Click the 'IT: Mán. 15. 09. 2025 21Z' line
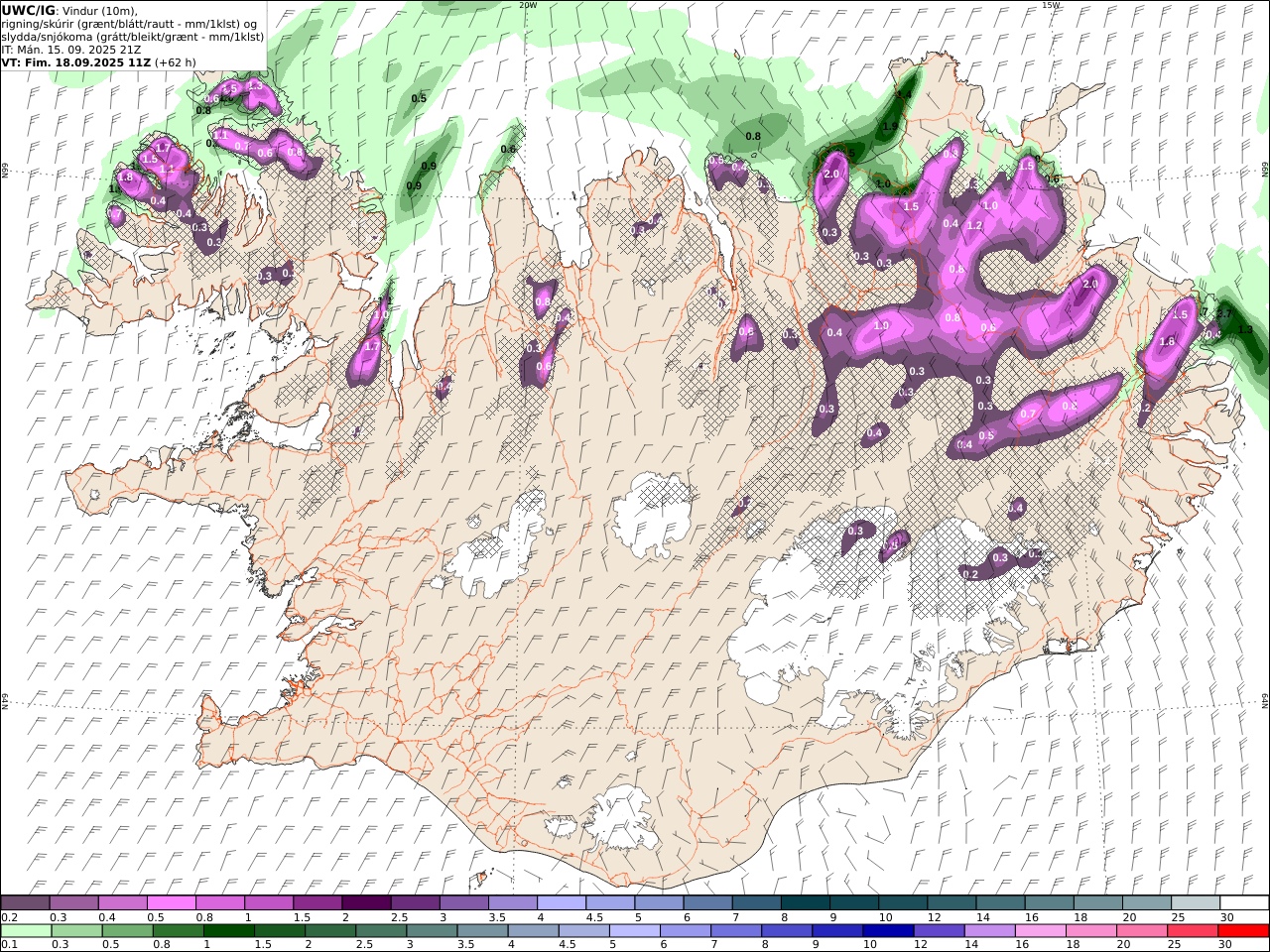 click(71, 49)
